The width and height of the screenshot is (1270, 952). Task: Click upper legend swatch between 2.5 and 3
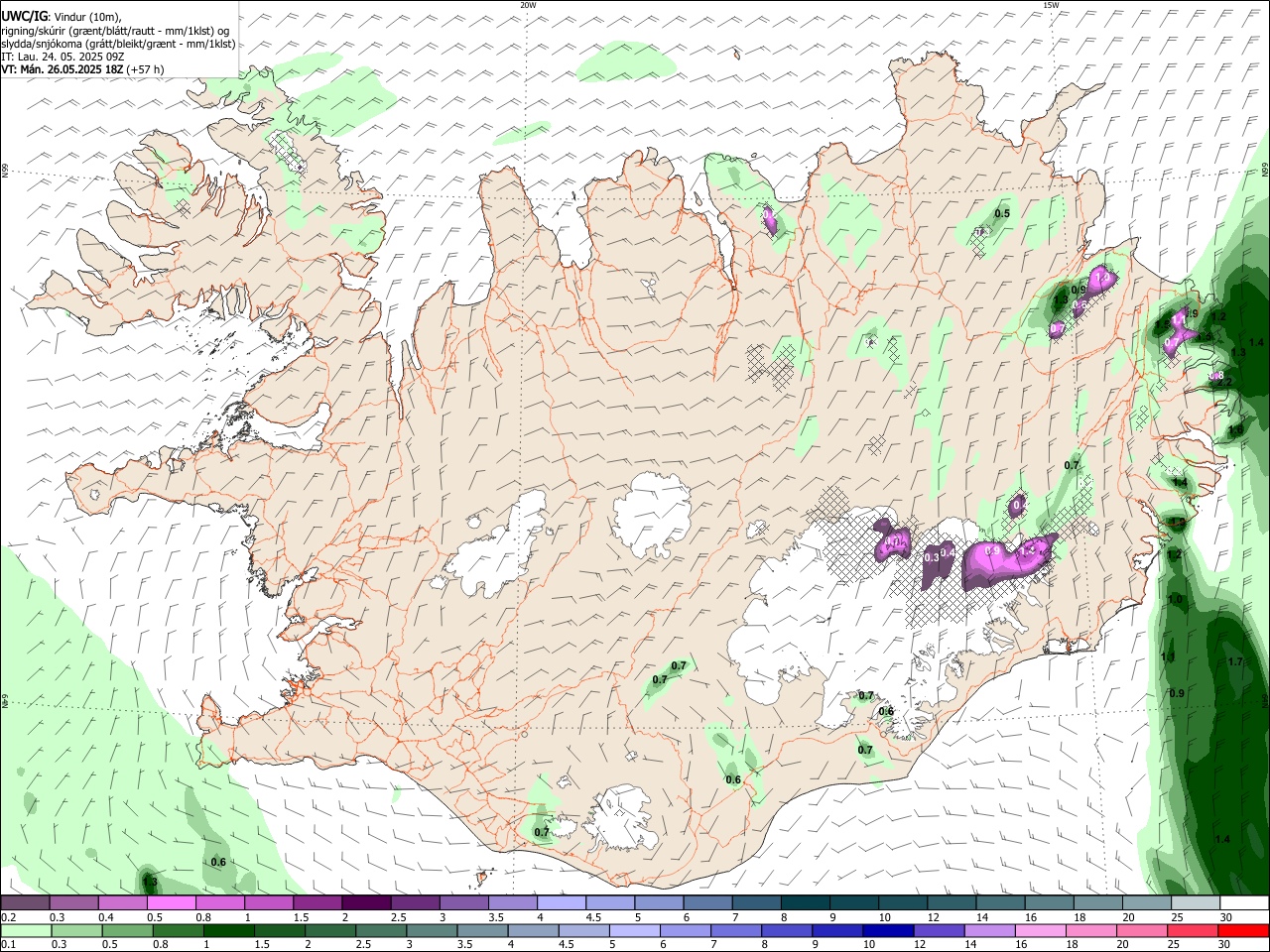pos(415,903)
